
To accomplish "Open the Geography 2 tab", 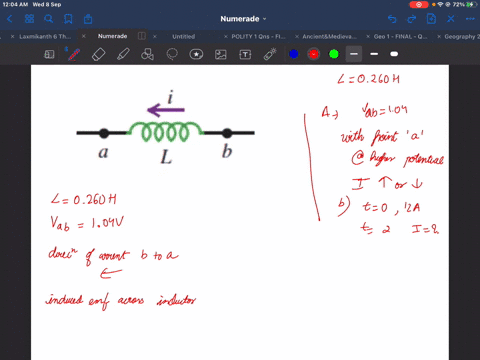I will (x=462, y=36).
